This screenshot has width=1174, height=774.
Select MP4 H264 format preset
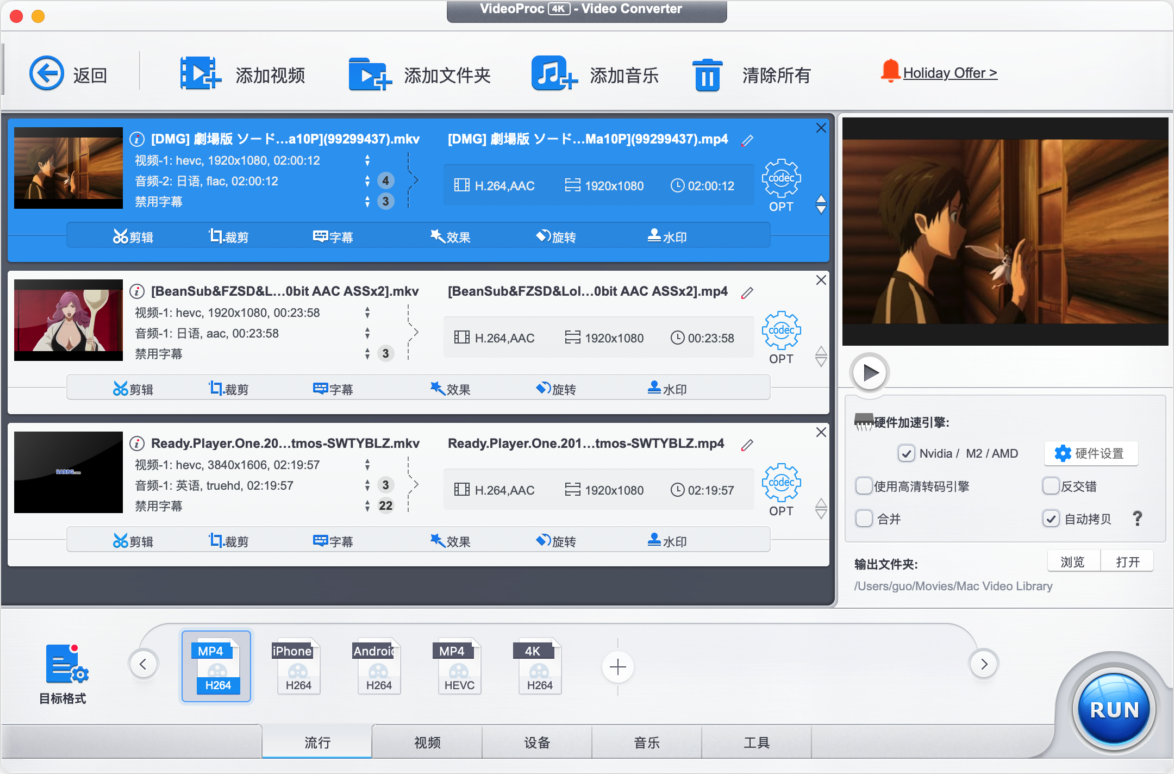[x=216, y=665]
